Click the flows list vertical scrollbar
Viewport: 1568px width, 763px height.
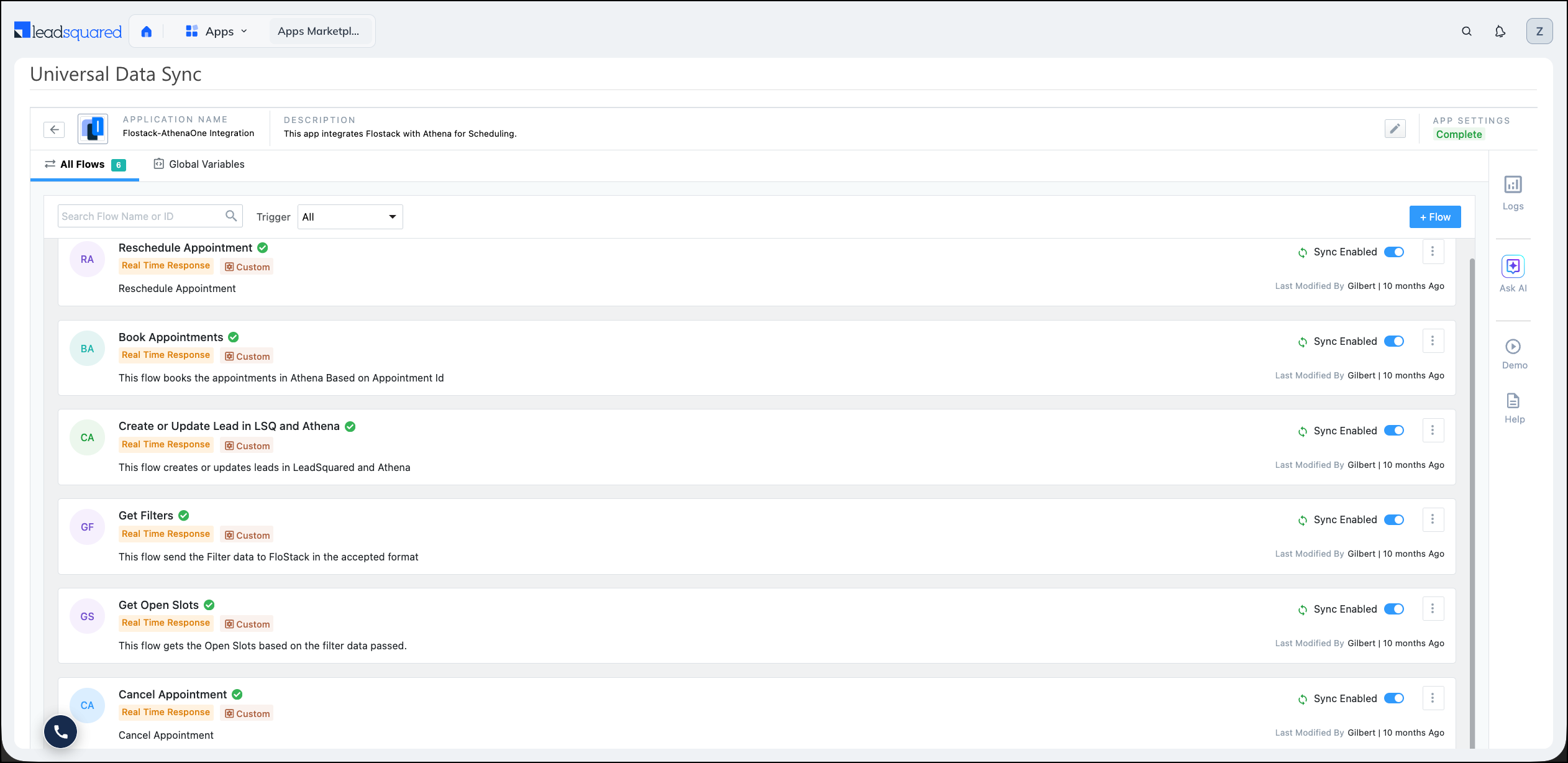pyautogui.click(x=1472, y=503)
